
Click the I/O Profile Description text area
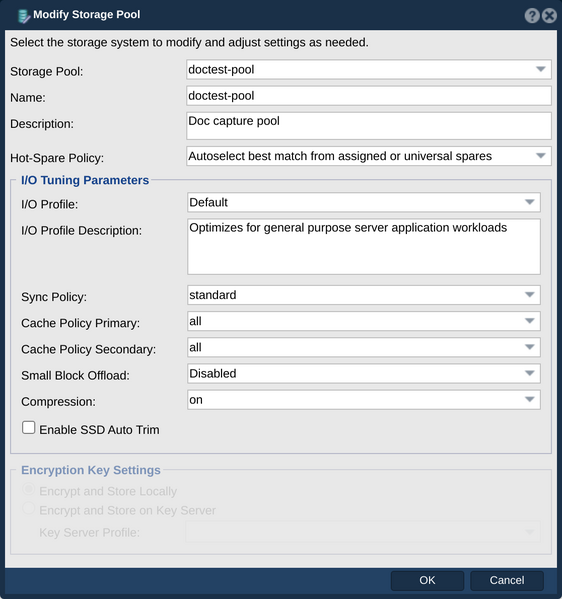click(364, 246)
